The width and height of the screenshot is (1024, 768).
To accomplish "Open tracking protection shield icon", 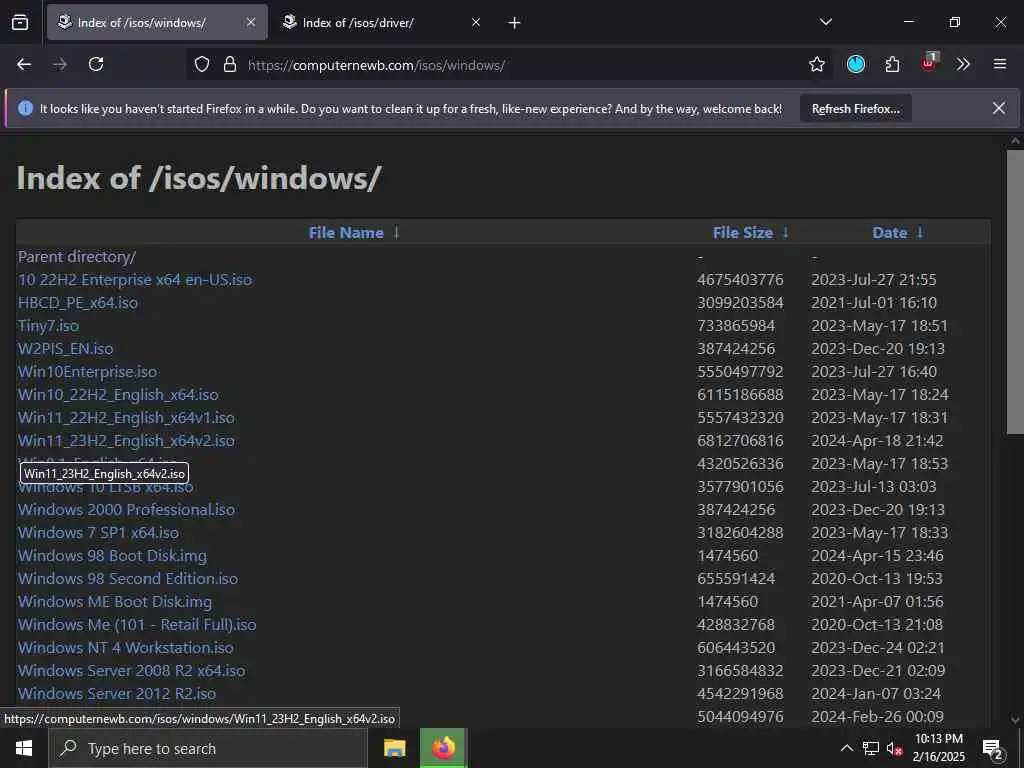I will click(202, 65).
